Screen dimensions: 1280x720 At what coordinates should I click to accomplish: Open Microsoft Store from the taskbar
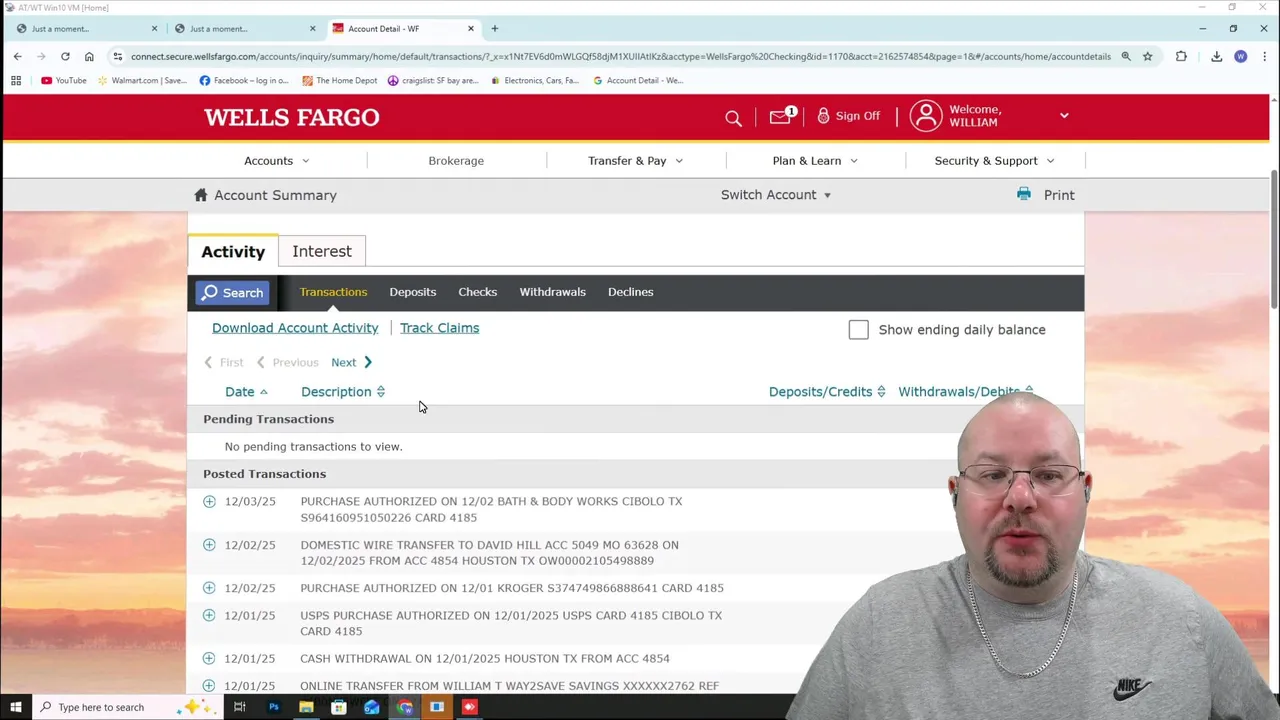pos(339,707)
